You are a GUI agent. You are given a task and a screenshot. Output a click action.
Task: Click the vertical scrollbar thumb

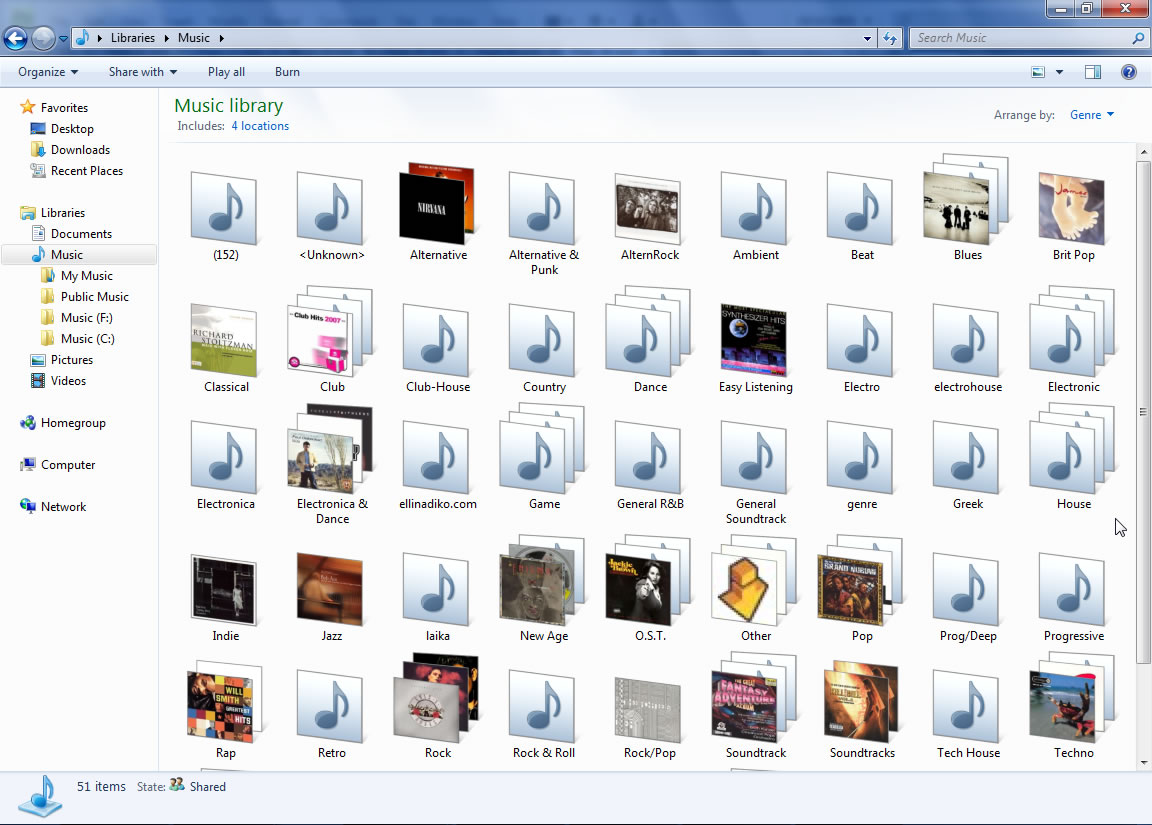pos(1143,410)
